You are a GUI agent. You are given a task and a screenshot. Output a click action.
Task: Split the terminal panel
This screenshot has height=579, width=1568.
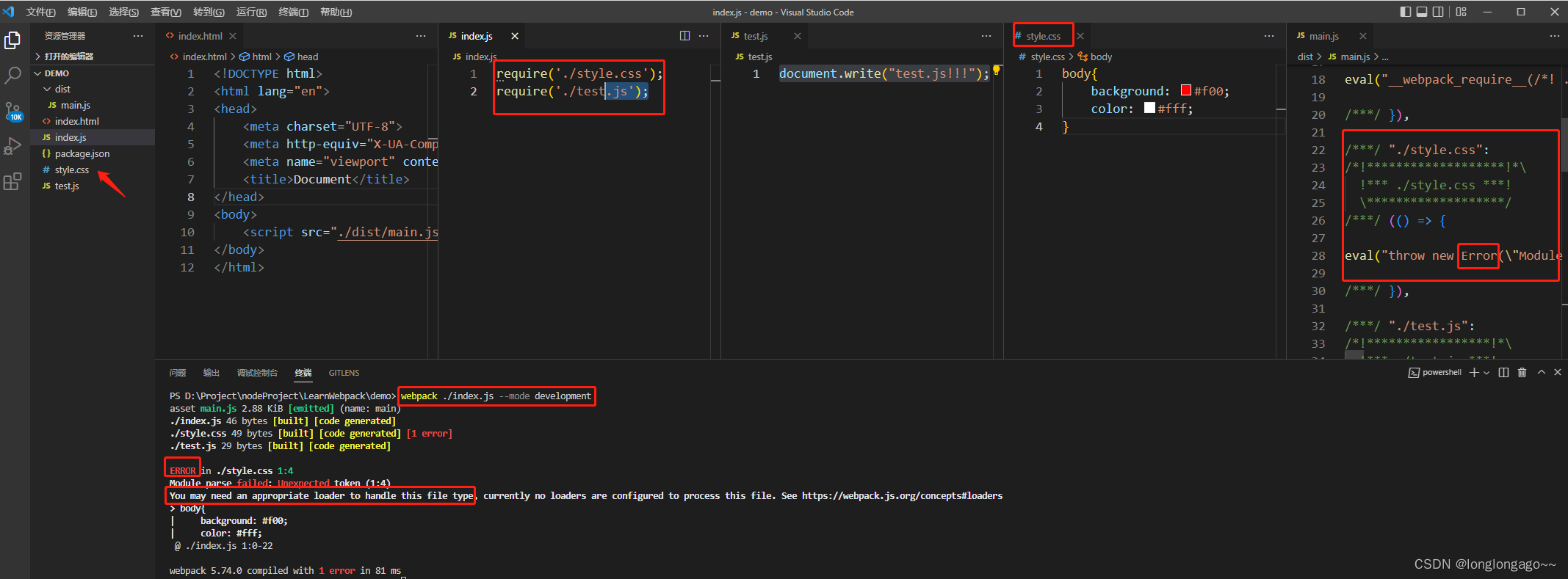pos(1503,373)
